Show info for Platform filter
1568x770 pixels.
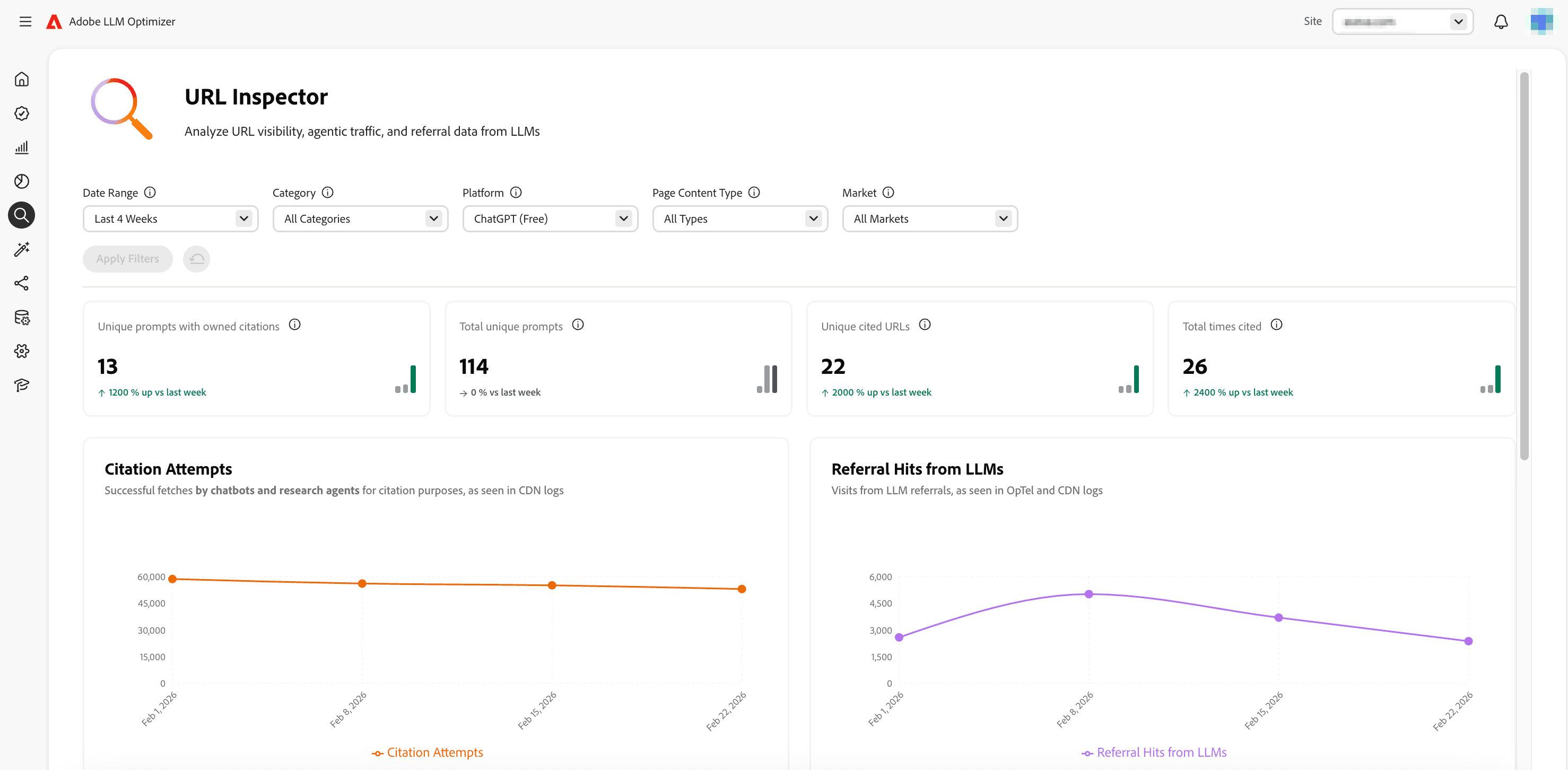coord(516,193)
